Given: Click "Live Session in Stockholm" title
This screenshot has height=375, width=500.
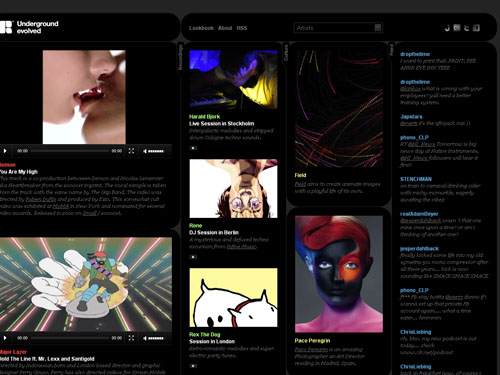Looking at the screenshot, I should [x=222, y=124].
